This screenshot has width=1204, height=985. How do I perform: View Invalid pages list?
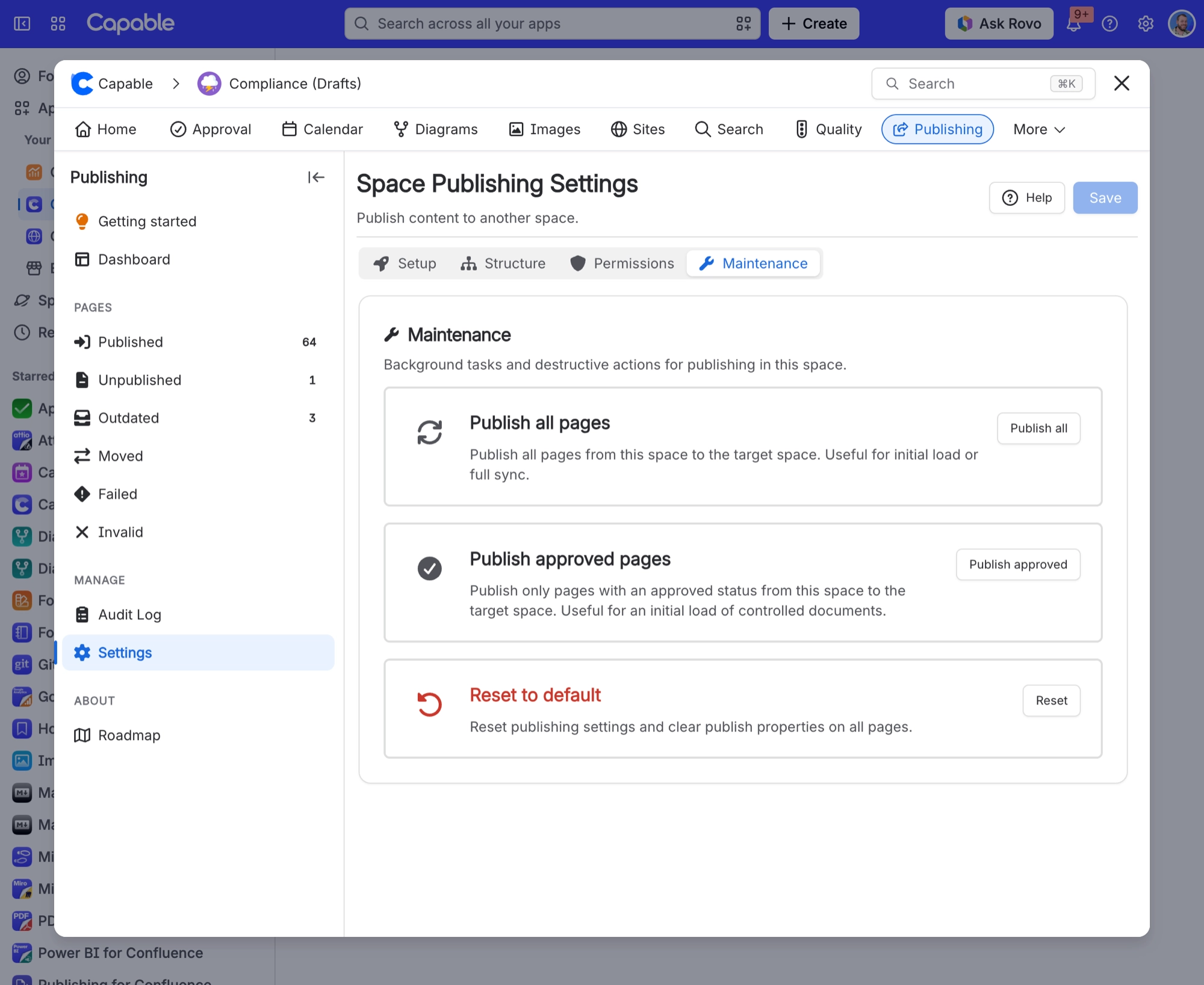198,532
